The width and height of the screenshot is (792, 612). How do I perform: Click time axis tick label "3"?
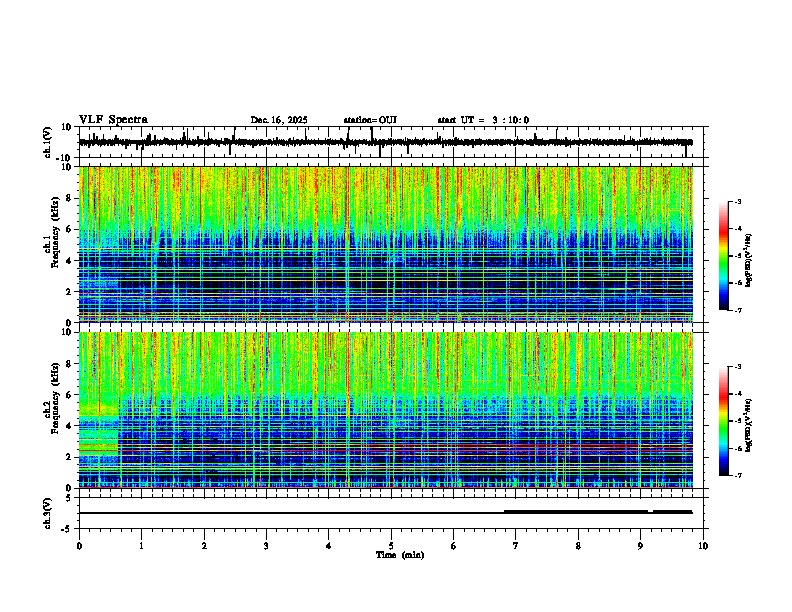click(266, 546)
